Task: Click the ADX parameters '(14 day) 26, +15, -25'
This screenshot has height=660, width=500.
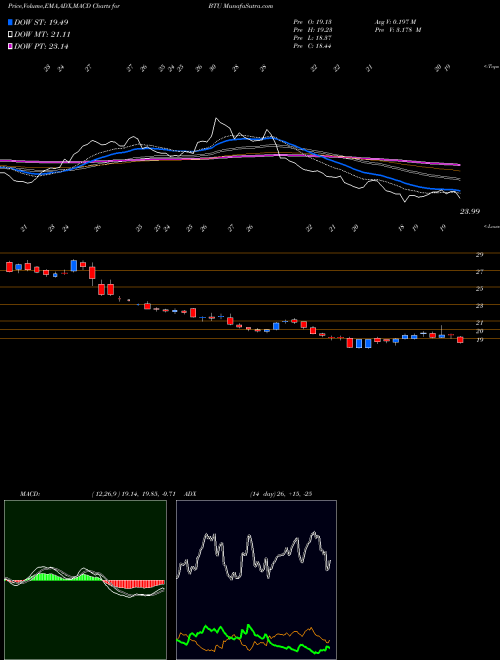Action: click(280, 494)
